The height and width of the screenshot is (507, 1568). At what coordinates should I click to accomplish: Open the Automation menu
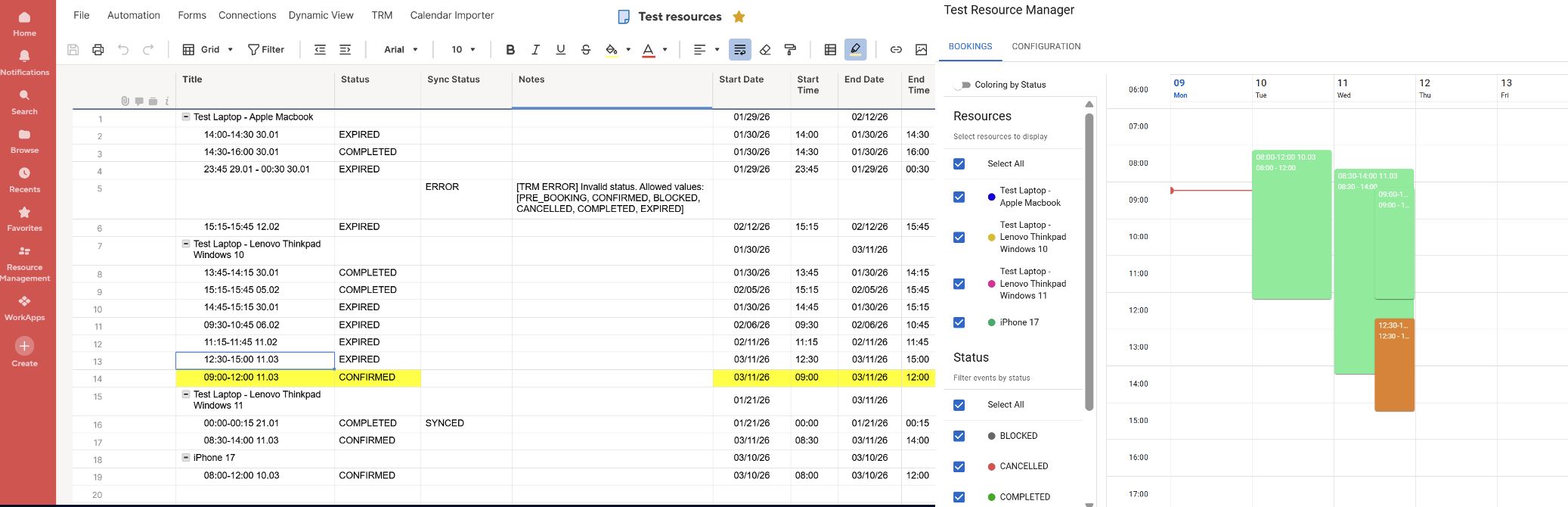(x=133, y=15)
